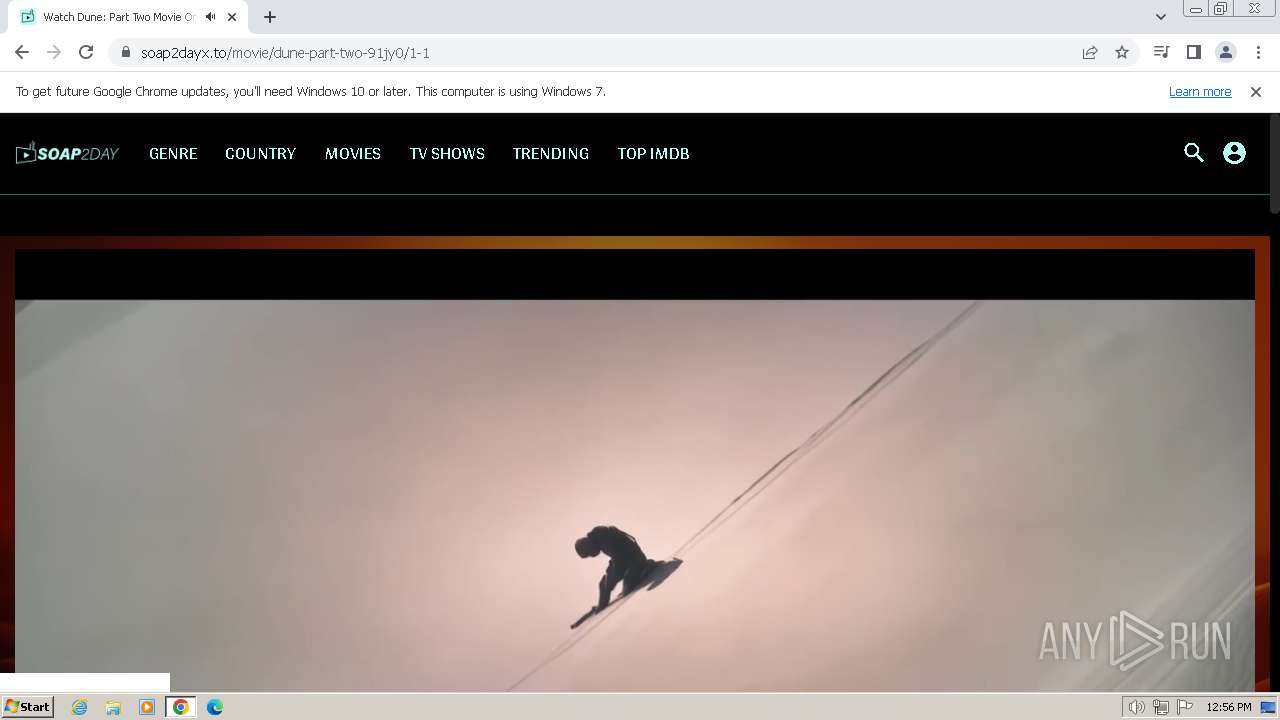
Task: View site information lock icon
Action: [x=125, y=52]
